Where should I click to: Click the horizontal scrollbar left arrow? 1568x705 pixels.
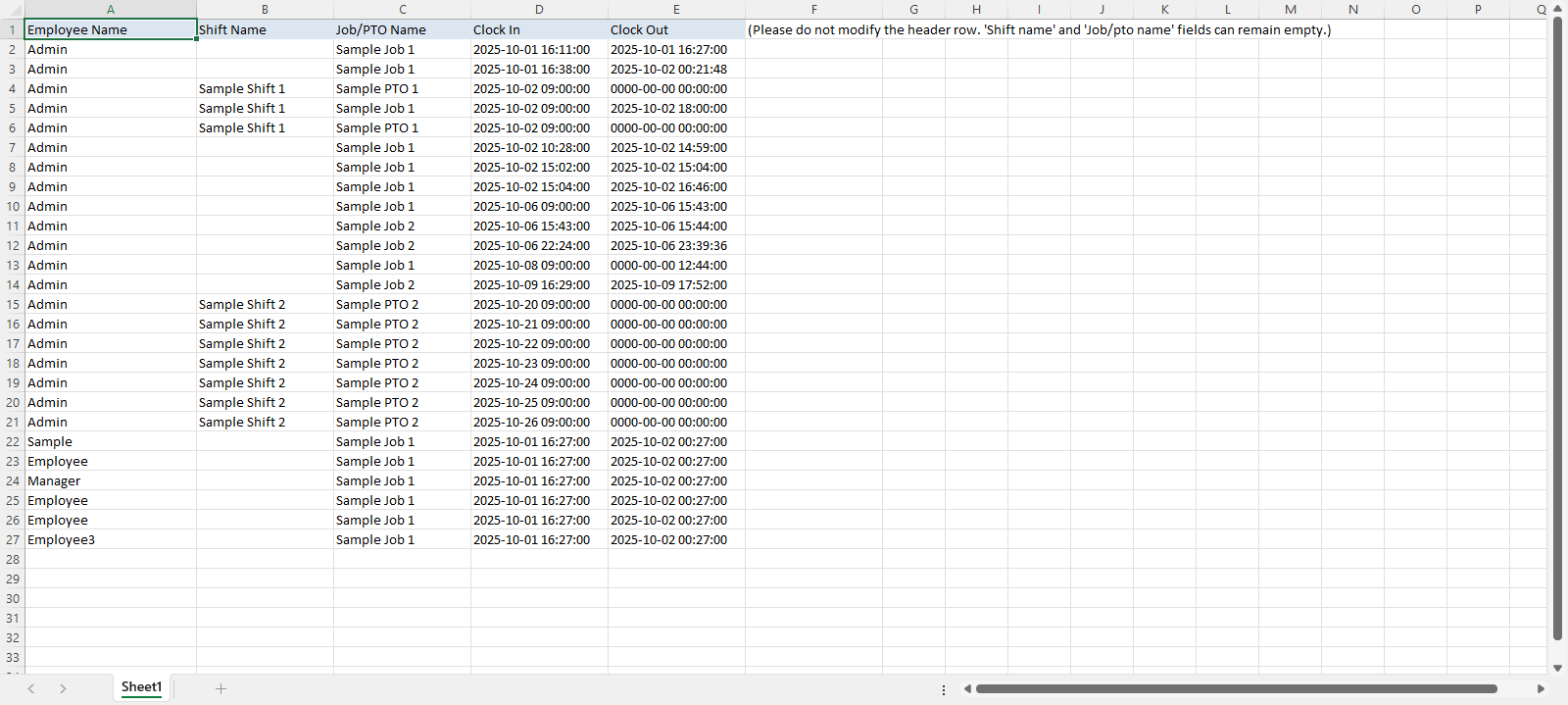tap(967, 689)
